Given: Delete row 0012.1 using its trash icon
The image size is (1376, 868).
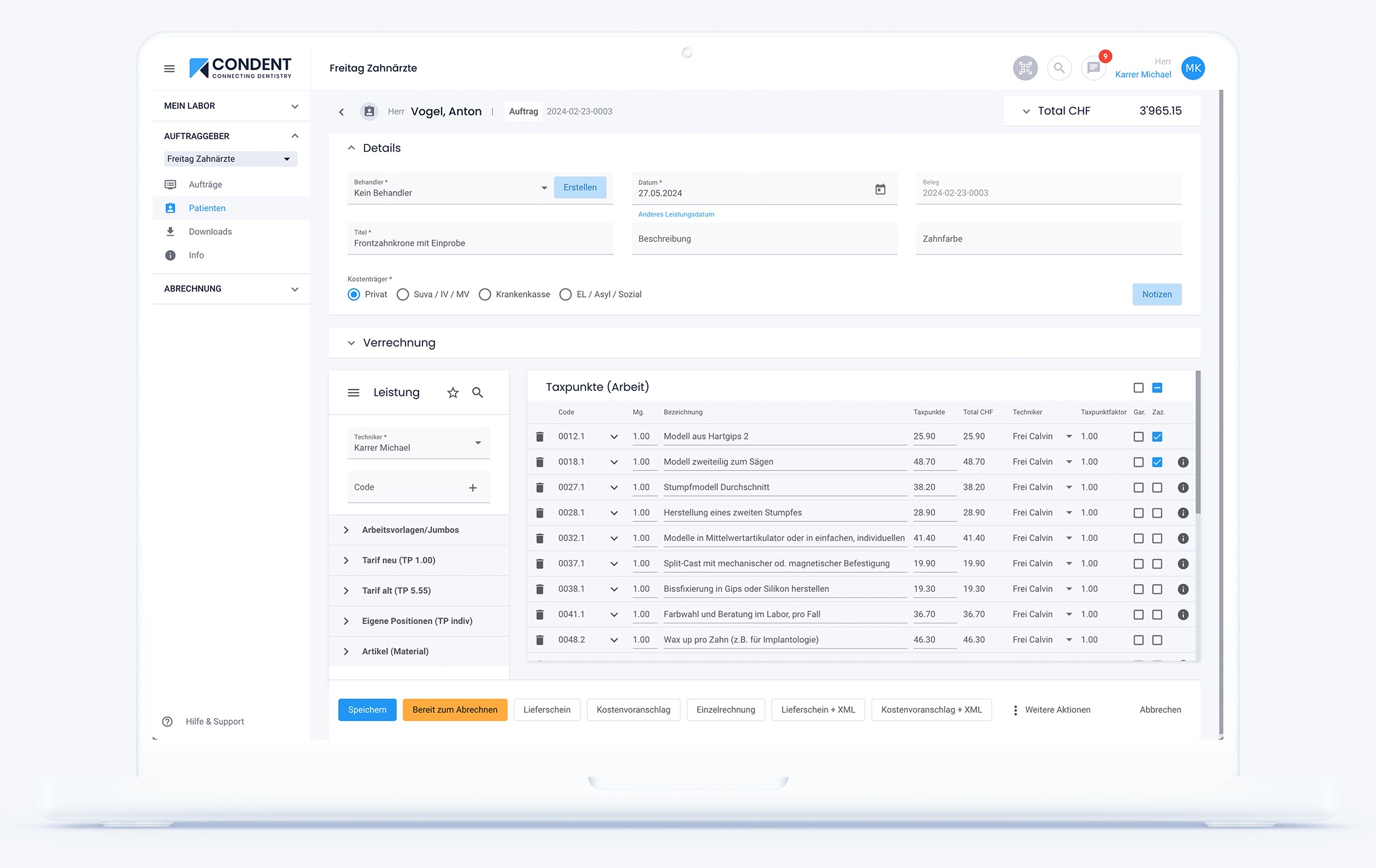Looking at the screenshot, I should [x=540, y=436].
